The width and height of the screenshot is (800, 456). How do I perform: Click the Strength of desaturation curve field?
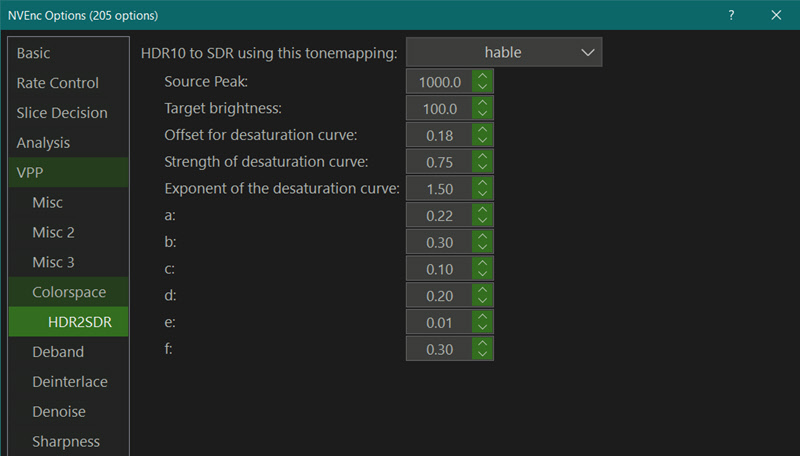(439, 162)
